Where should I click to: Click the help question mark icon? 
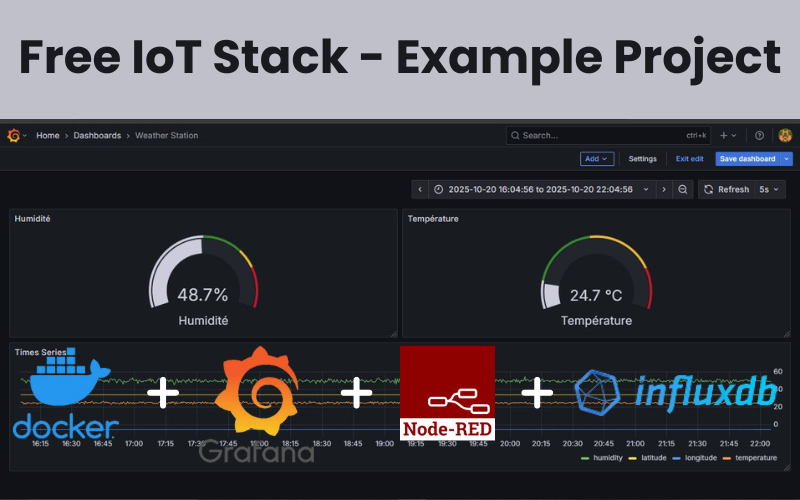pos(759,135)
